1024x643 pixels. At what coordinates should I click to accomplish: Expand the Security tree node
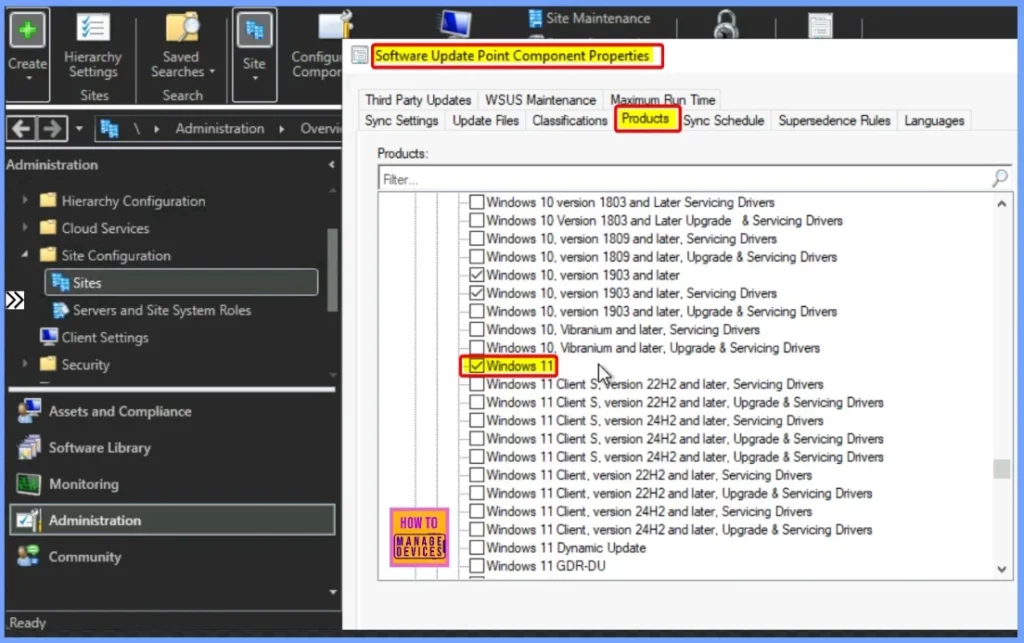point(25,364)
